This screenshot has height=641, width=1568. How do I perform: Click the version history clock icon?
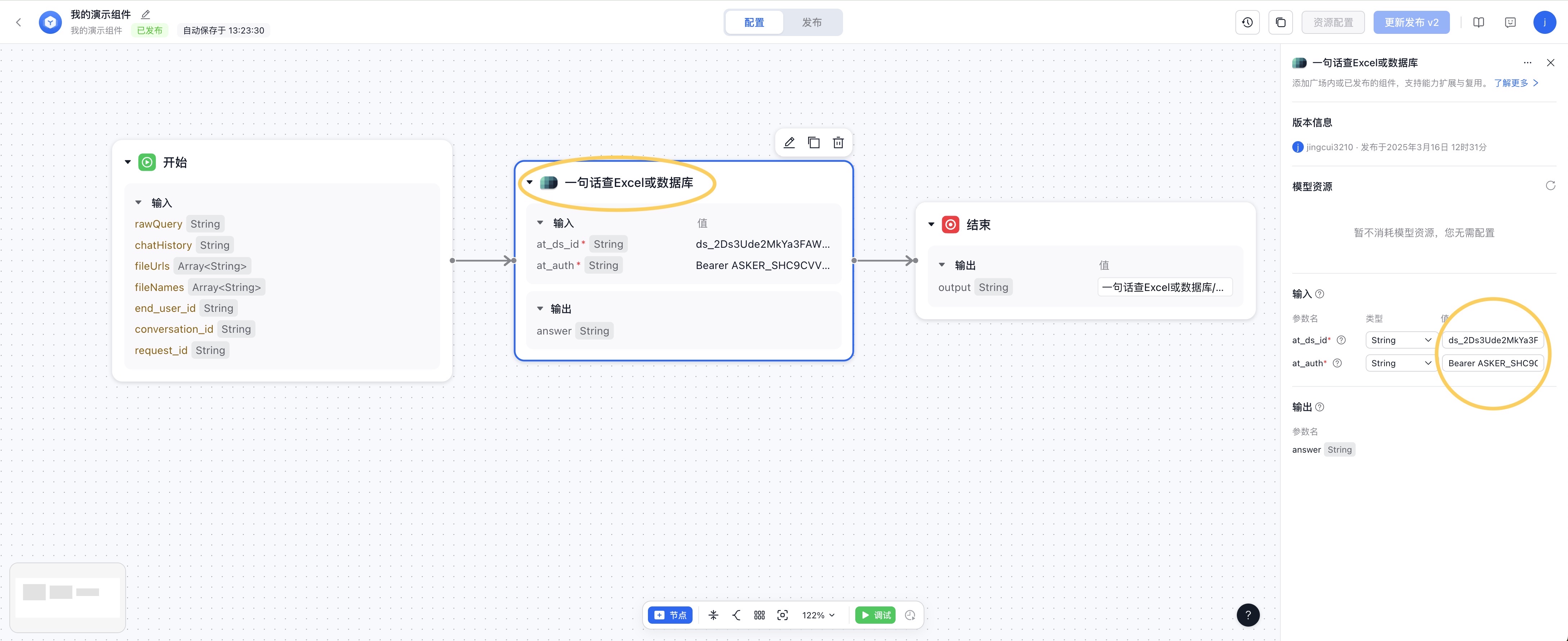tap(1247, 23)
